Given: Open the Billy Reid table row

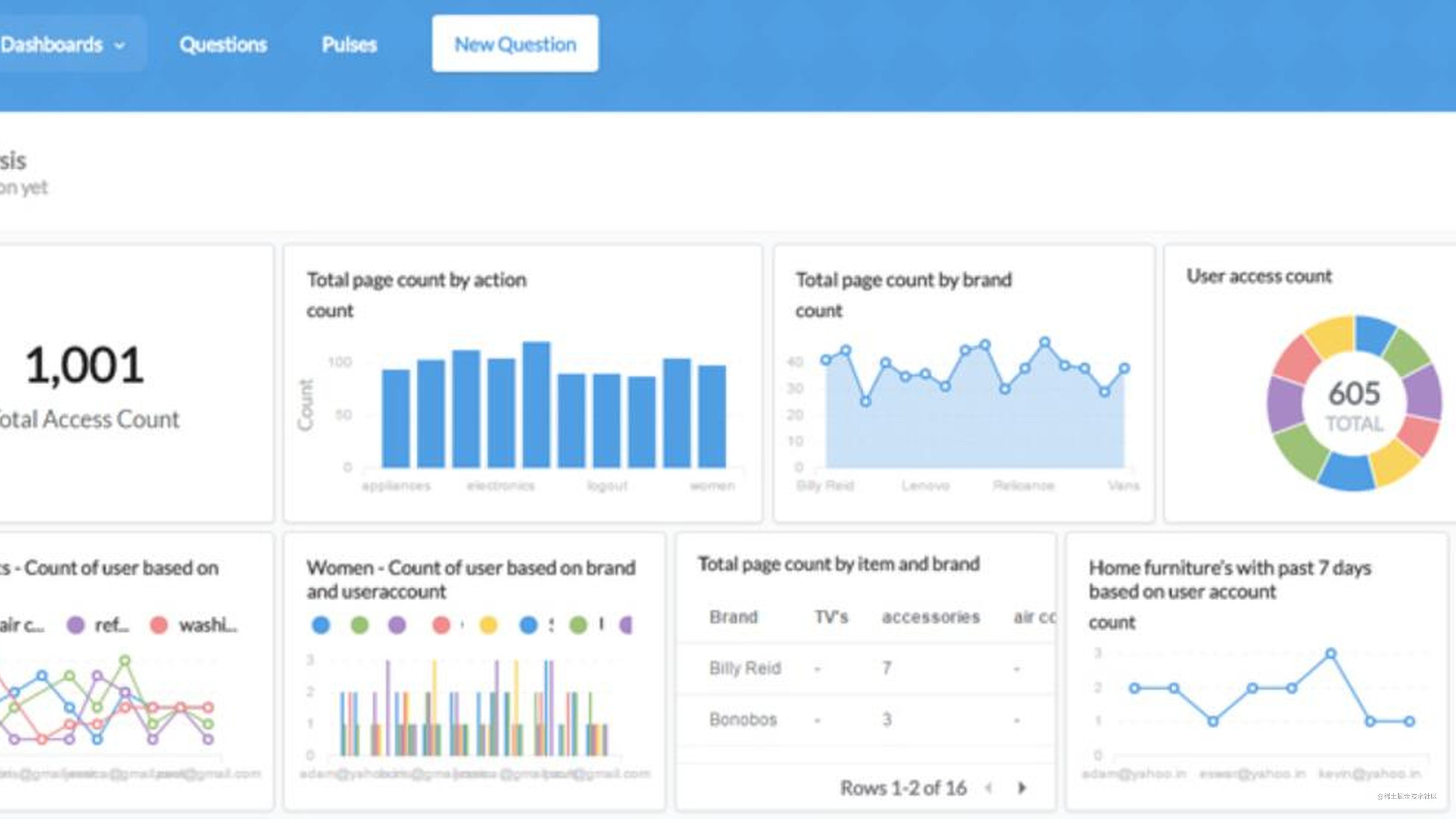Looking at the screenshot, I should (865, 668).
